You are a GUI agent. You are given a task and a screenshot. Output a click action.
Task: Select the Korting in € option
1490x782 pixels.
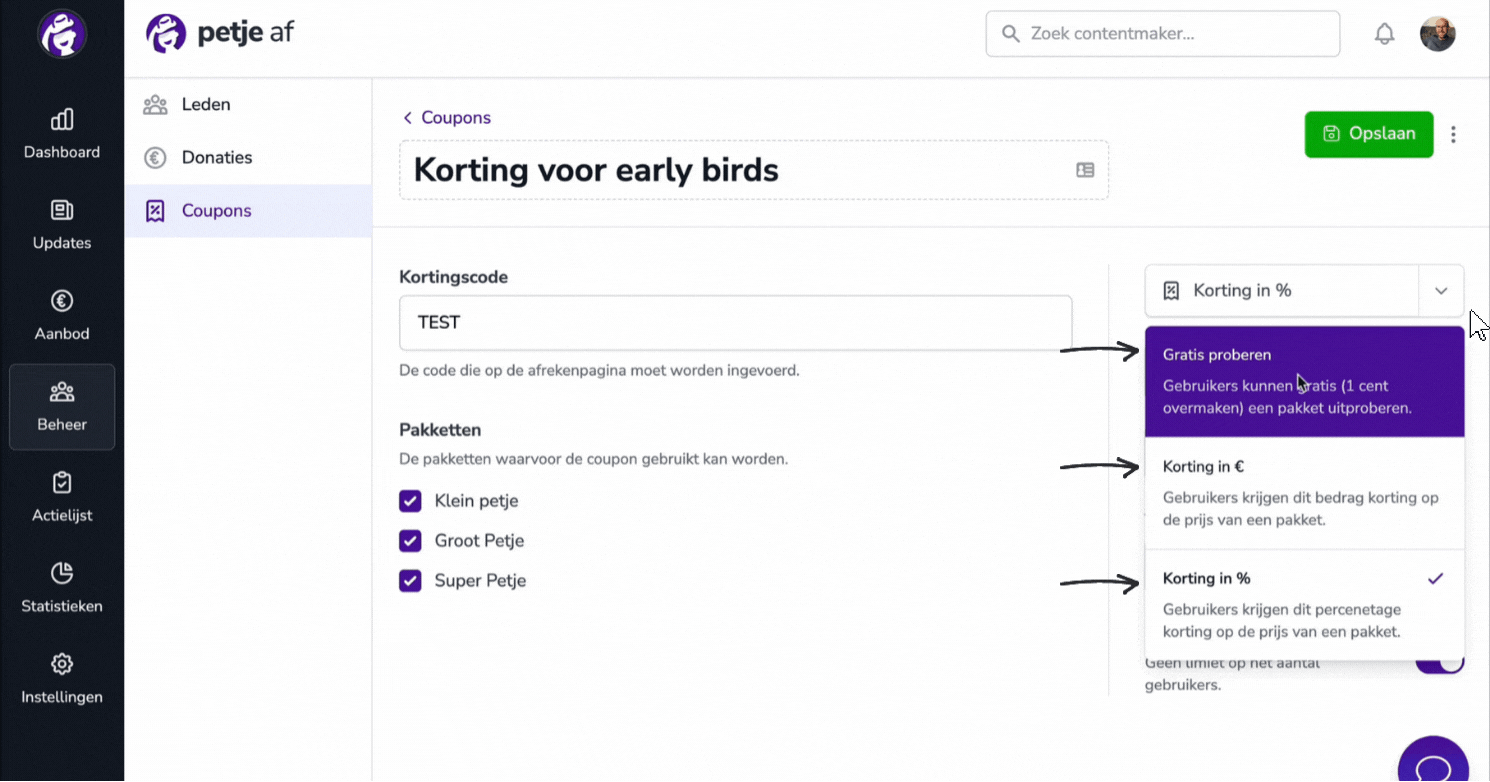(1304, 493)
